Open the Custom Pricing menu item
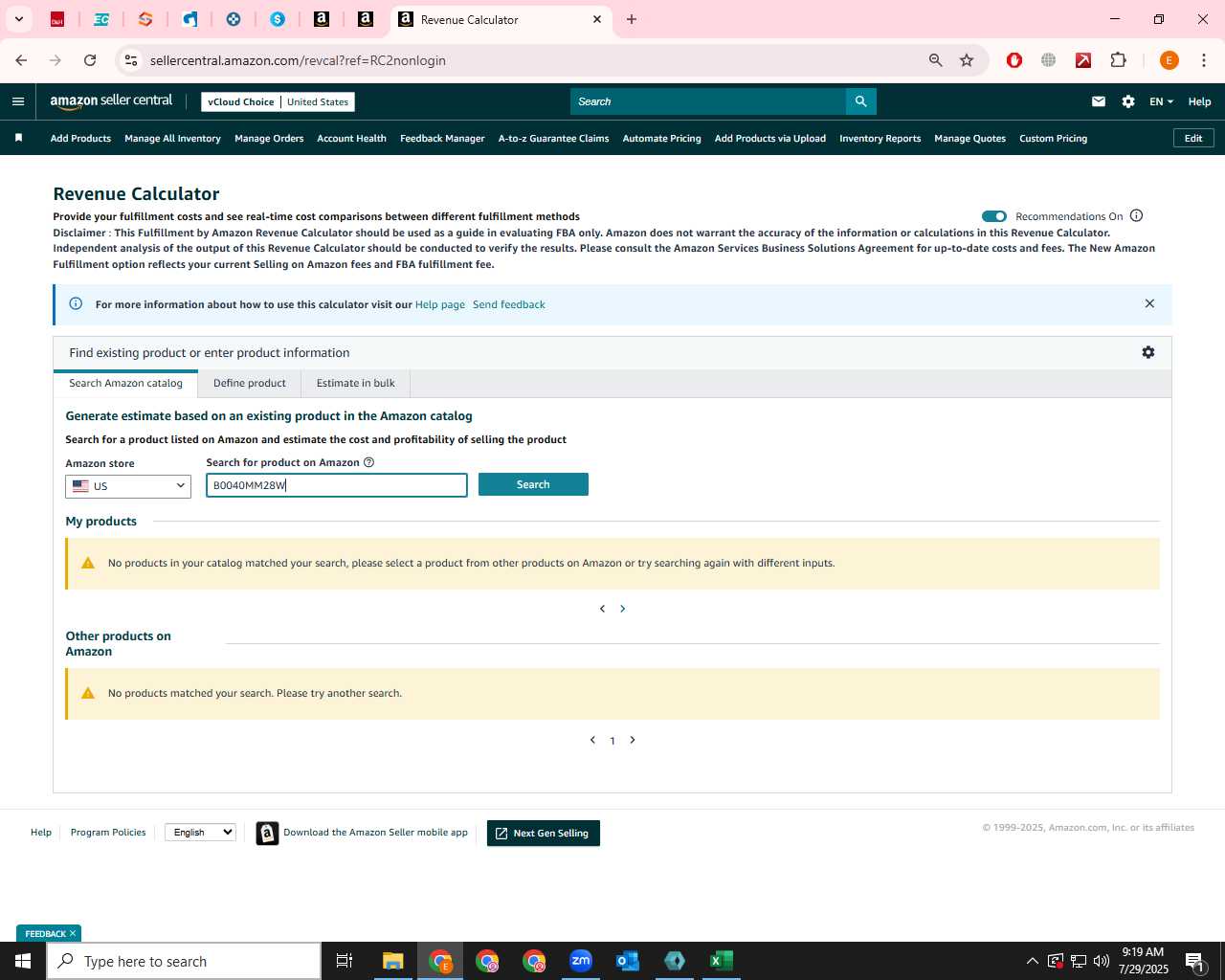The height and width of the screenshot is (980, 1225). coord(1053,139)
